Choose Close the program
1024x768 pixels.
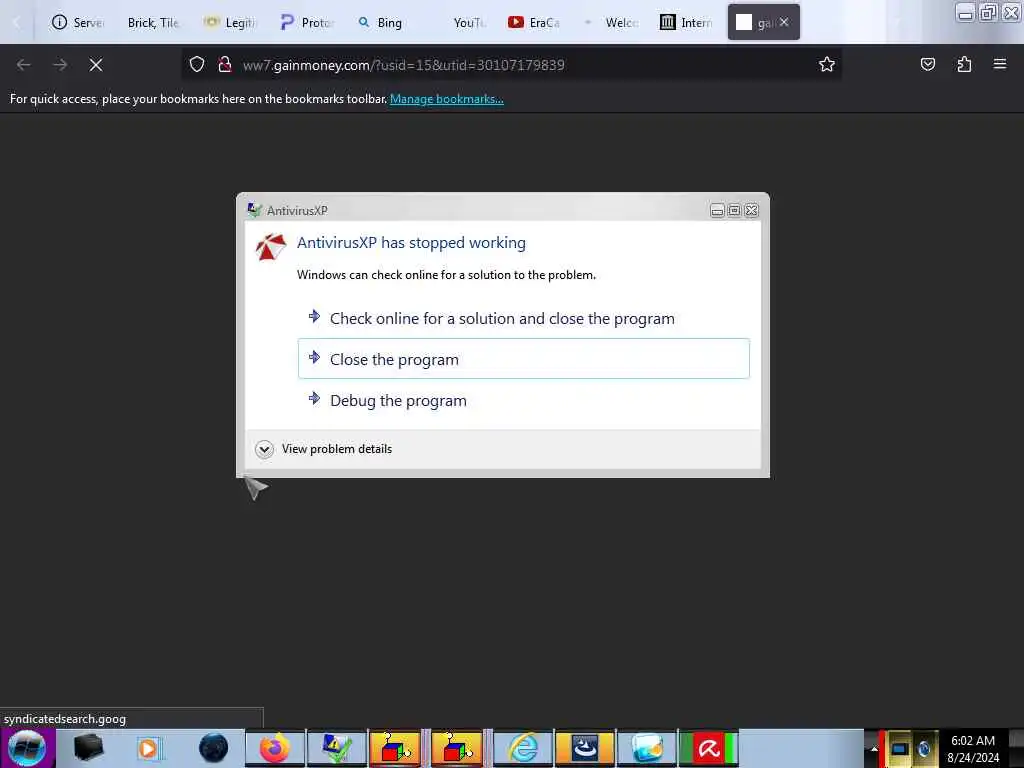[524, 359]
